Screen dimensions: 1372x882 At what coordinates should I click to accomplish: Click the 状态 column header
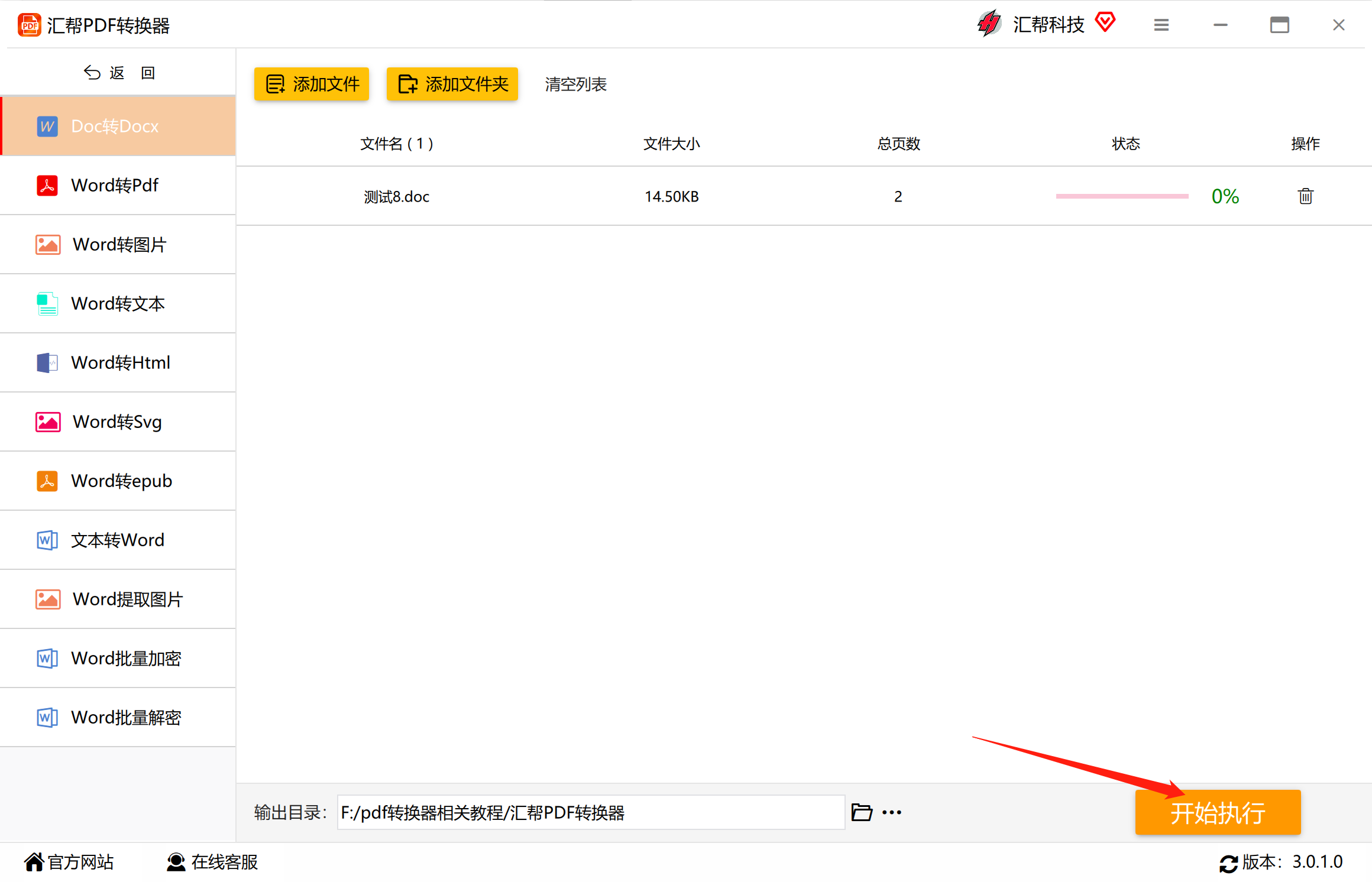1125,144
